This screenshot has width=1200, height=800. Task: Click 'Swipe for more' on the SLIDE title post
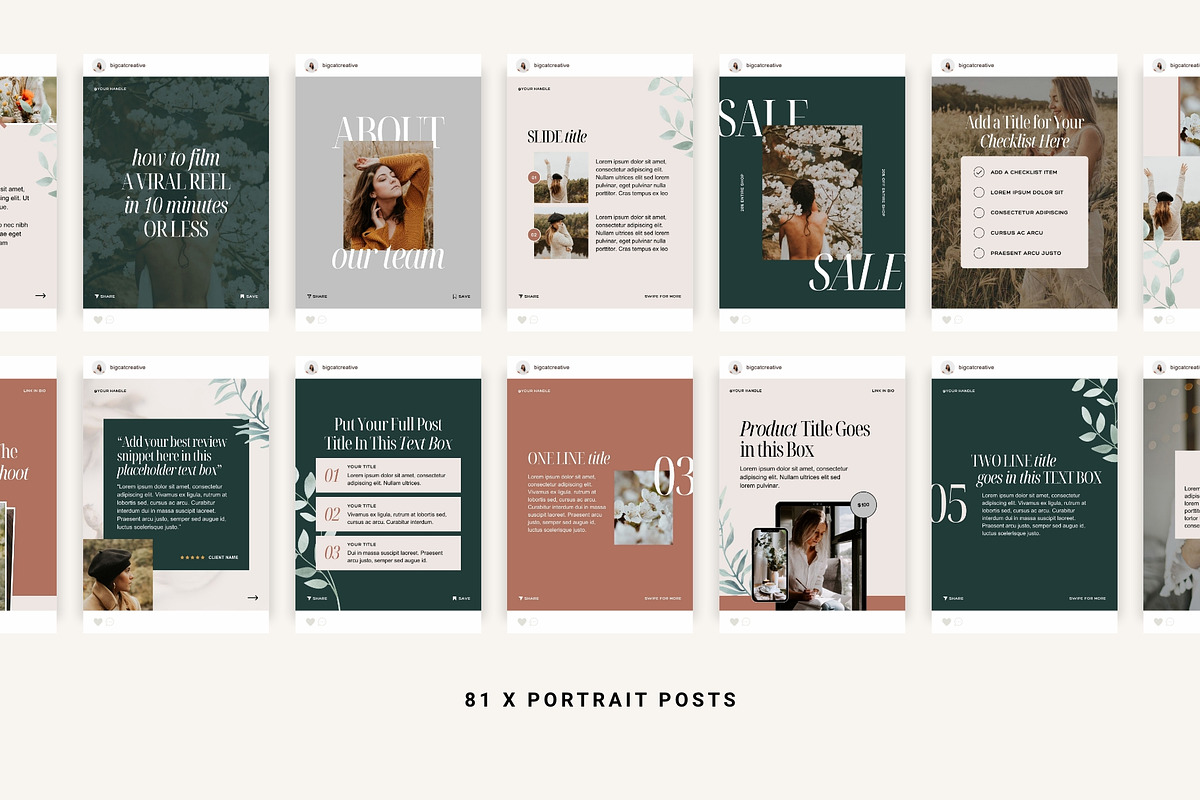coord(663,296)
